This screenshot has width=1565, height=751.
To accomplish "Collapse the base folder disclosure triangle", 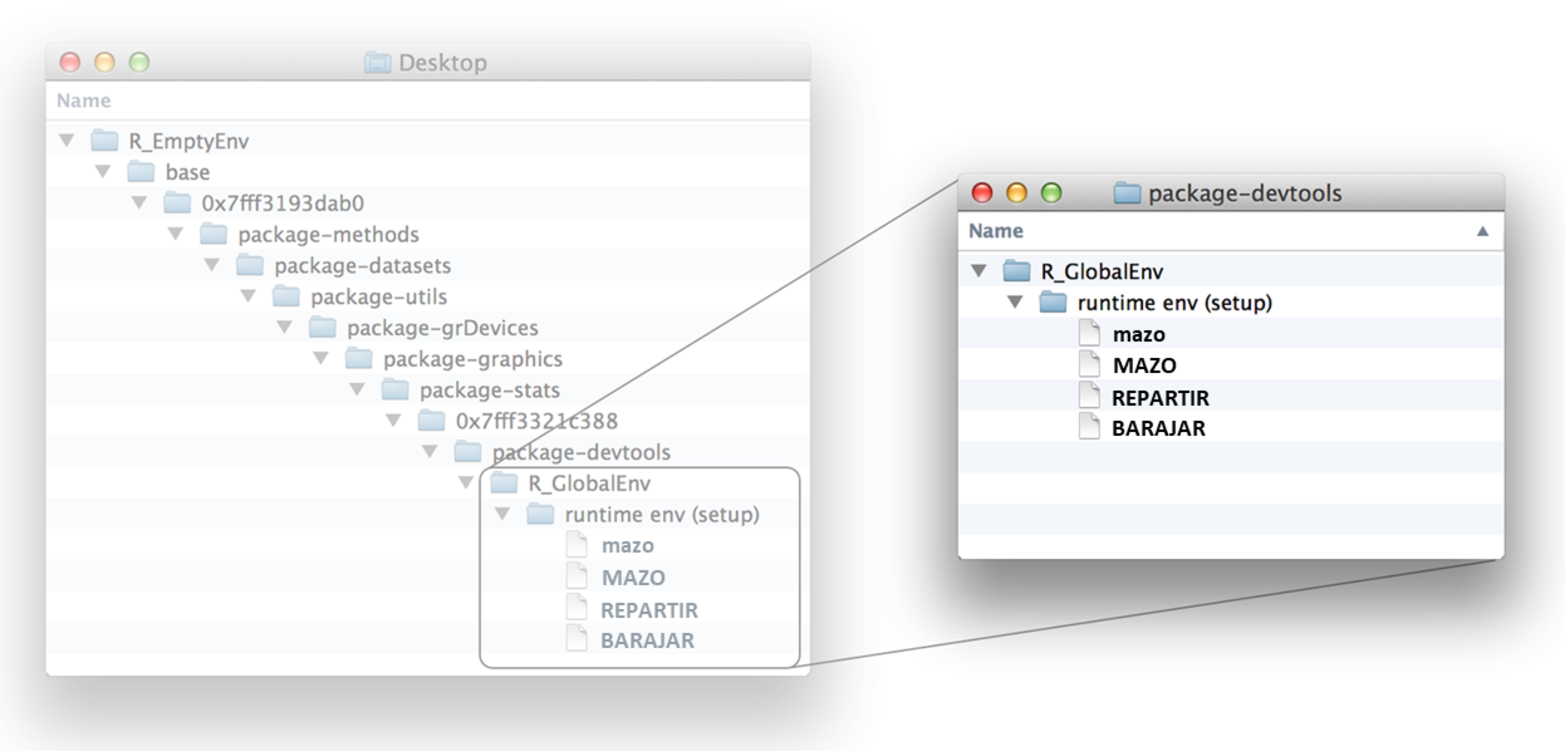I will pos(102,172).
